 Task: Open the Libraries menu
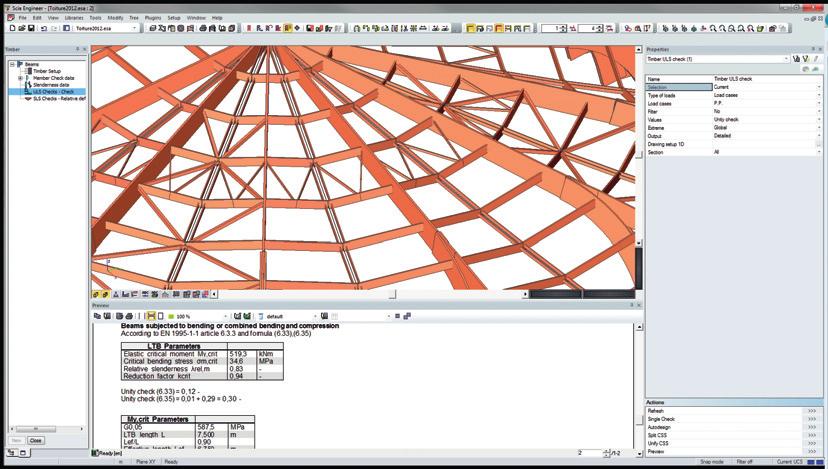(74, 17)
